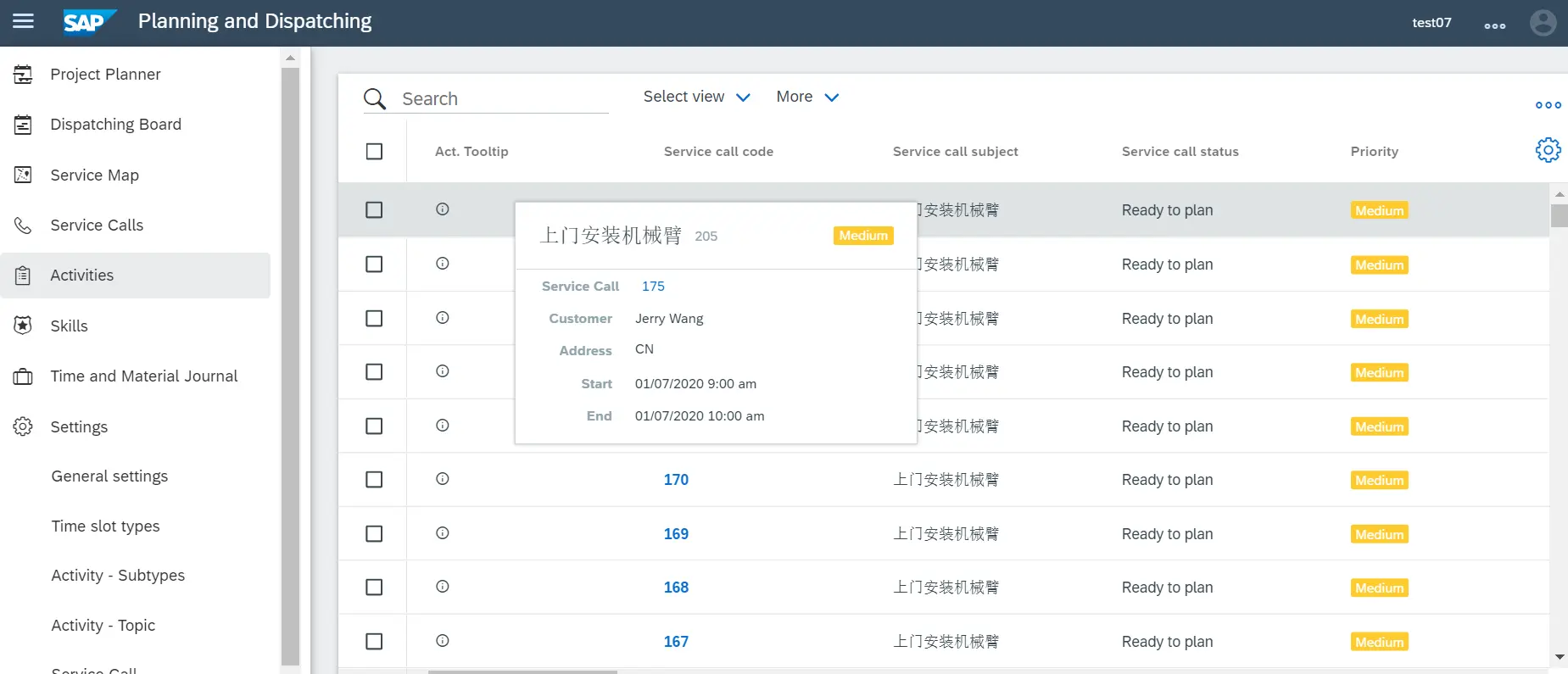Screen dimensions: 1568x674
Task: Click the sidebar vertical scrollbar
Action: coord(290,366)
